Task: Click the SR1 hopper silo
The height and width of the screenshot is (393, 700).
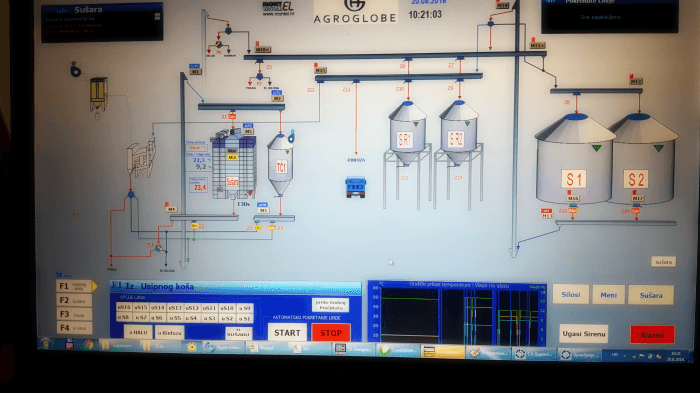Action: (x=407, y=133)
